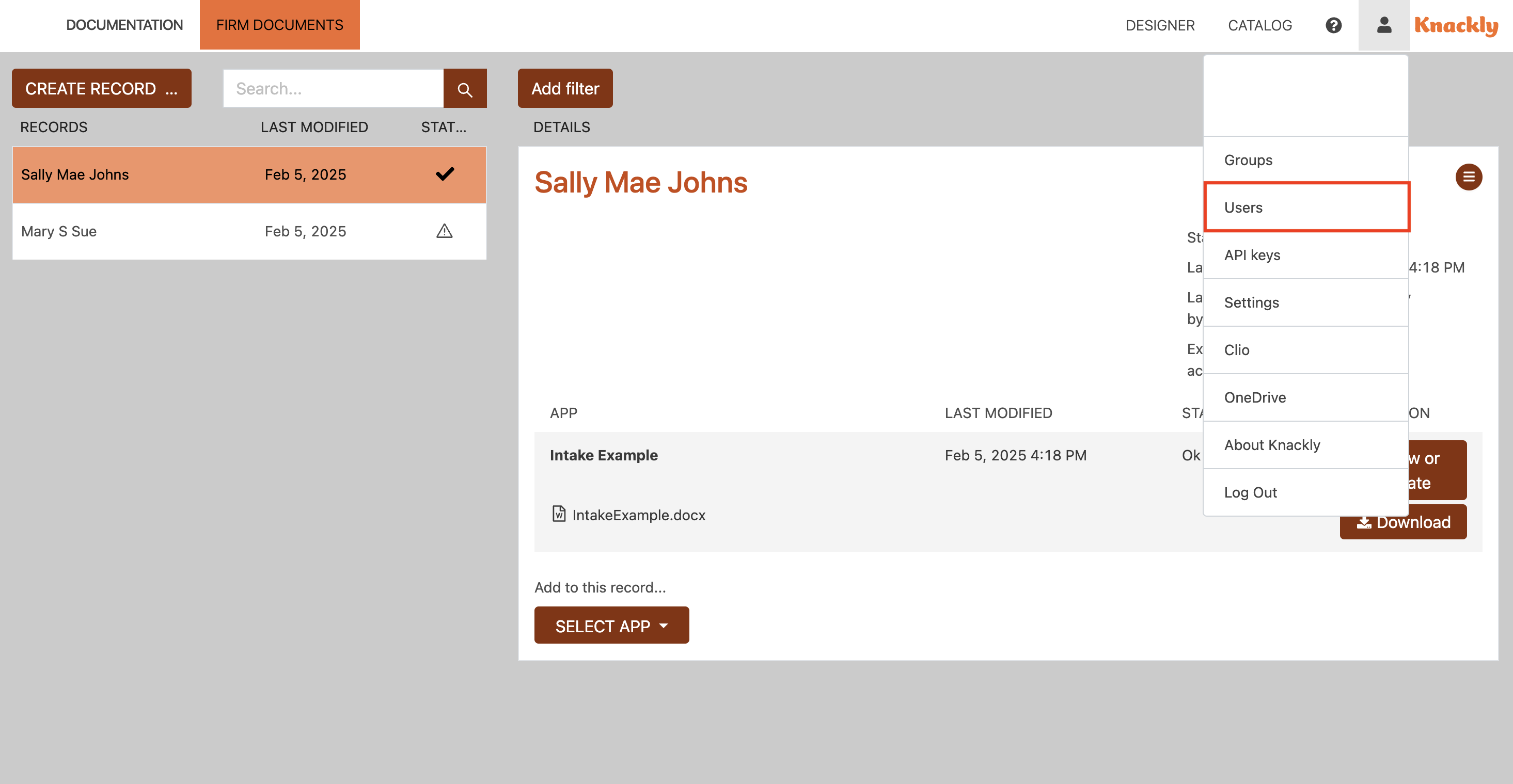Click the Feb 5, 2025 4:18 PM timestamp
This screenshot has width=1513, height=784.
point(1016,455)
